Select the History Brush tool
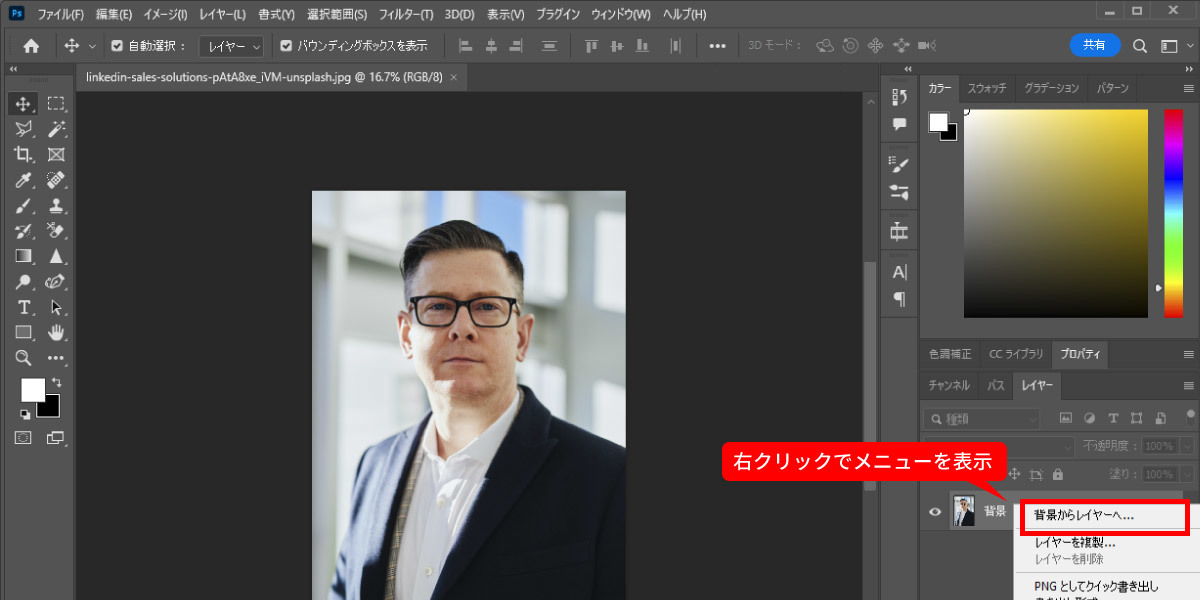This screenshot has width=1200, height=600. pos(24,231)
